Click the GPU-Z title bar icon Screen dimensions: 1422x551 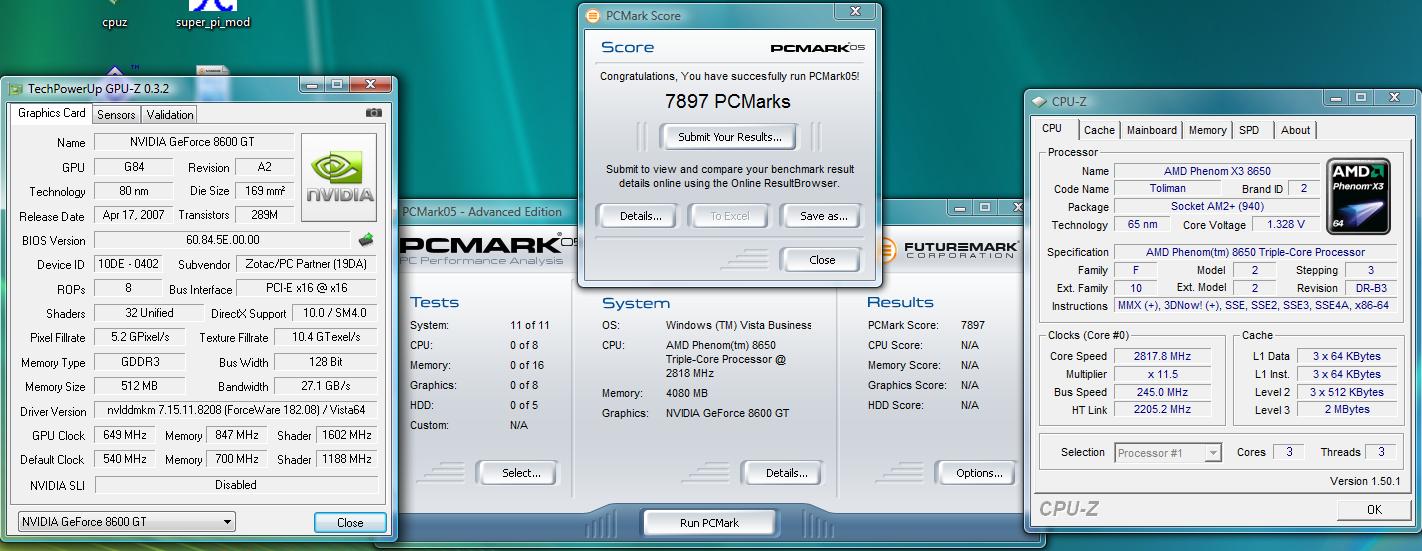(16, 88)
